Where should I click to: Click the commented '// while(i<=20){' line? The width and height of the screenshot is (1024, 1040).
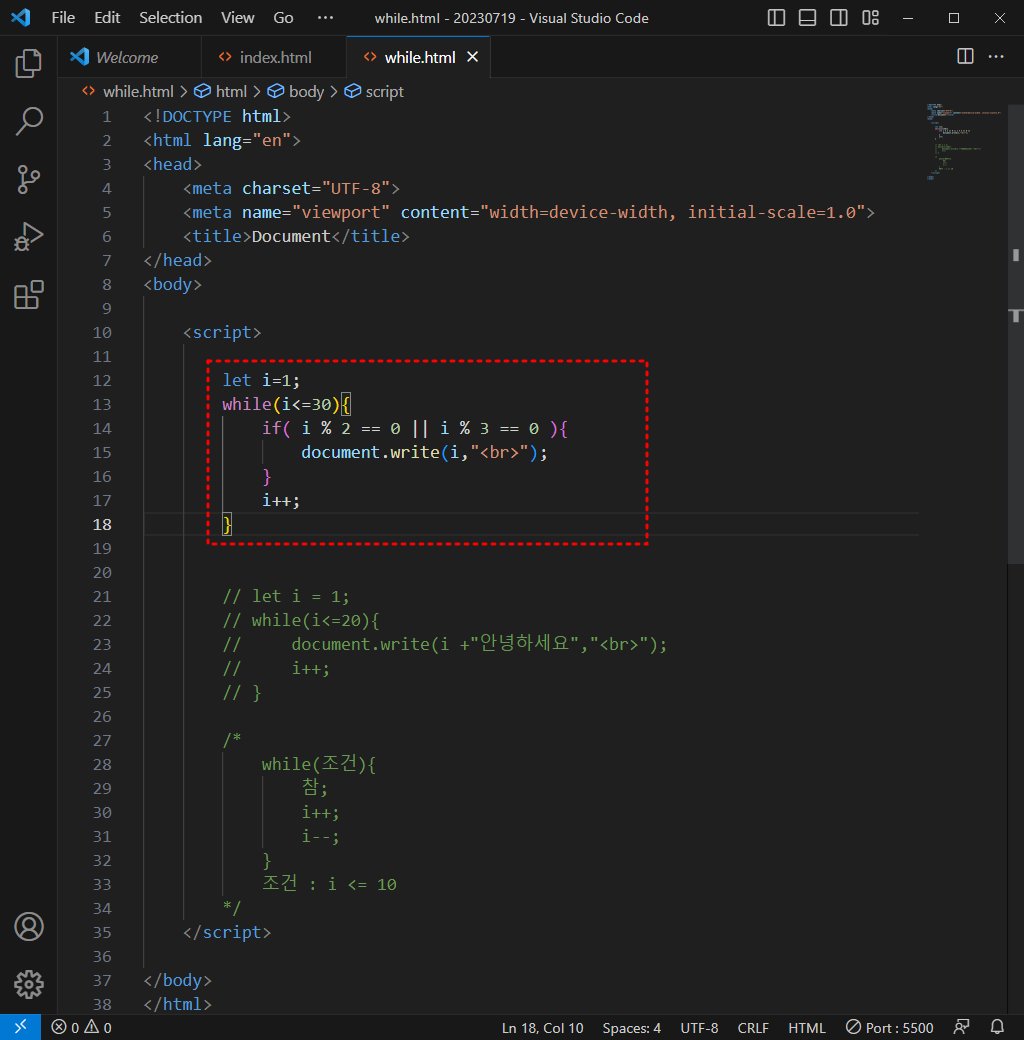click(x=301, y=620)
